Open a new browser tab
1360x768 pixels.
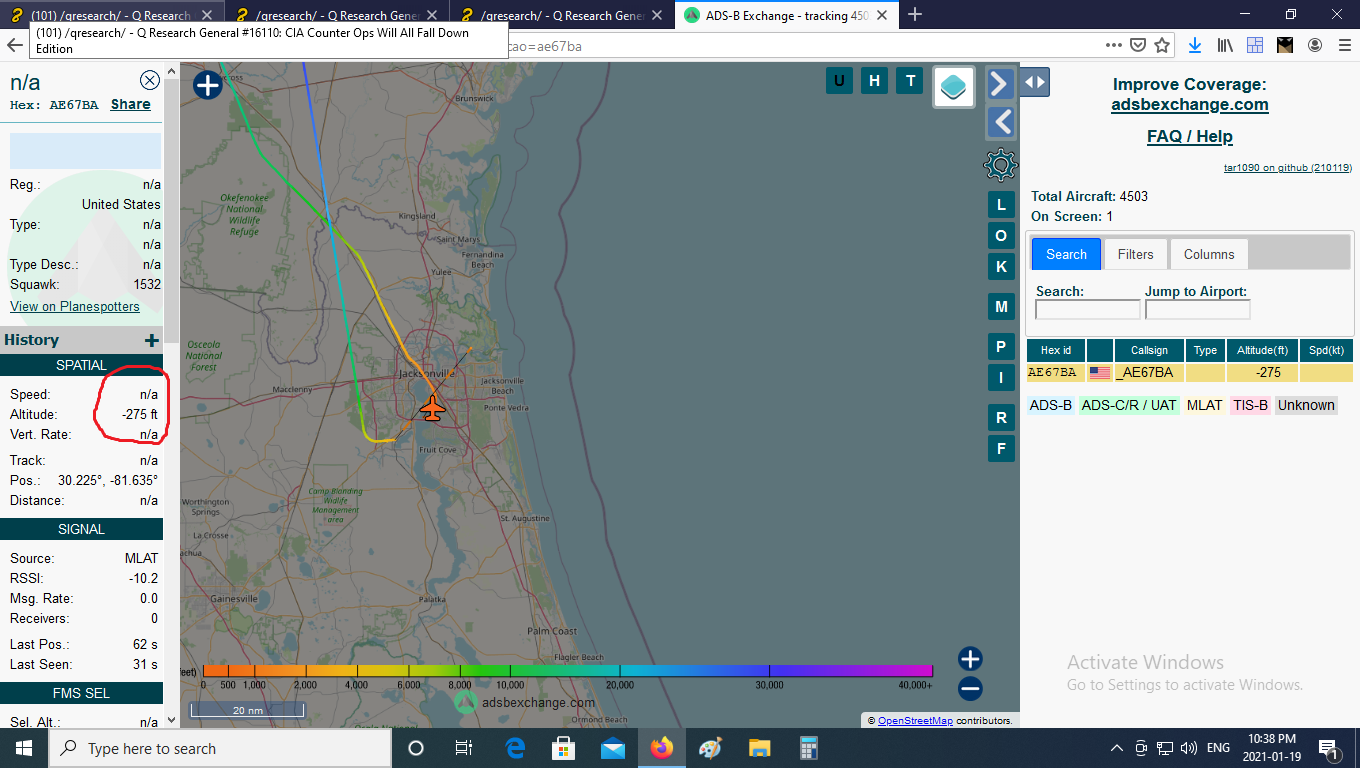point(914,14)
